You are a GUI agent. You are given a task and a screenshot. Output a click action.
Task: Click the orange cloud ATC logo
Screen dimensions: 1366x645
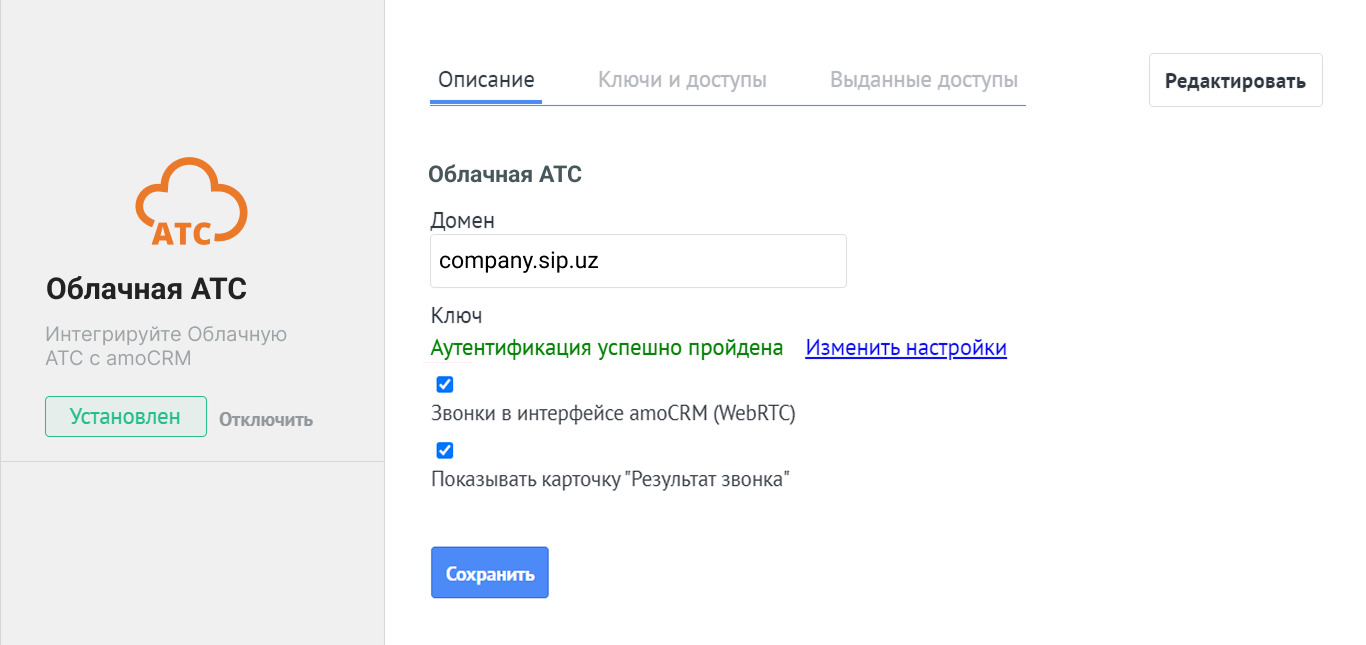tap(191, 201)
